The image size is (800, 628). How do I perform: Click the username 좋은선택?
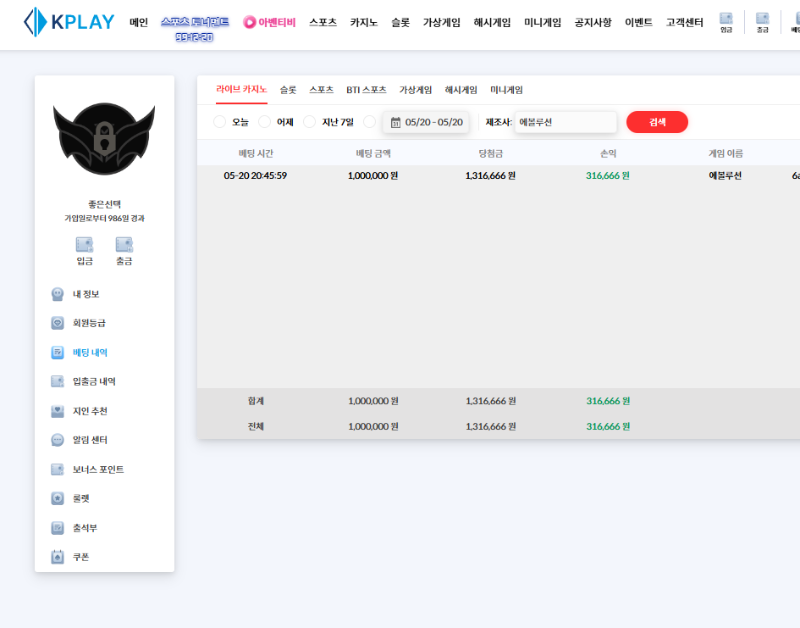pyautogui.click(x=104, y=204)
